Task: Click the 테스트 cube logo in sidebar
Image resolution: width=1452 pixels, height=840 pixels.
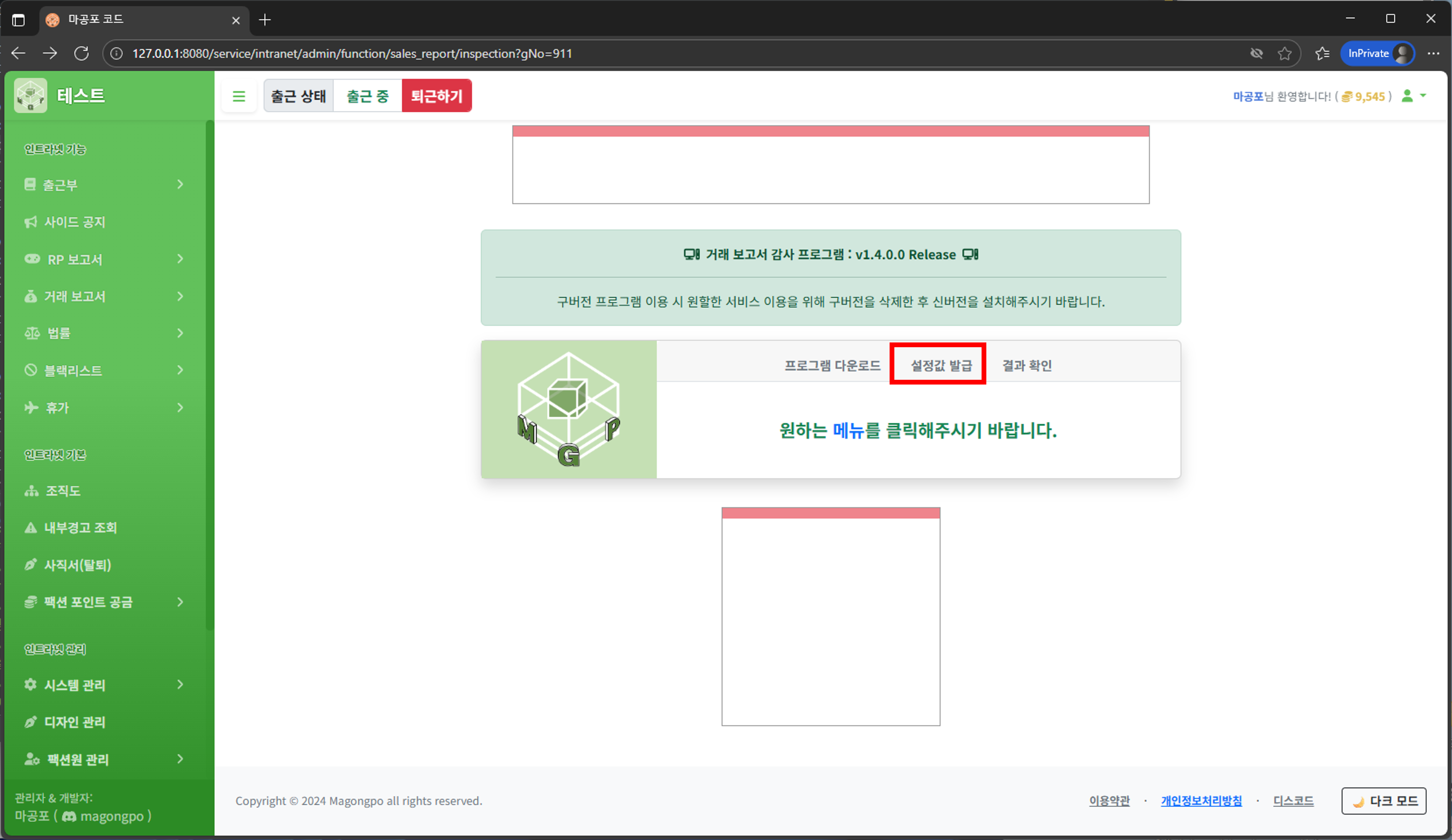Action: [x=30, y=95]
